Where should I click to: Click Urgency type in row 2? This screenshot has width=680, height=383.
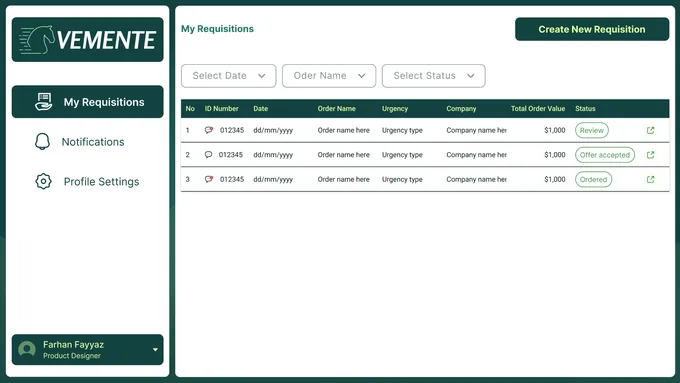pyautogui.click(x=402, y=155)
